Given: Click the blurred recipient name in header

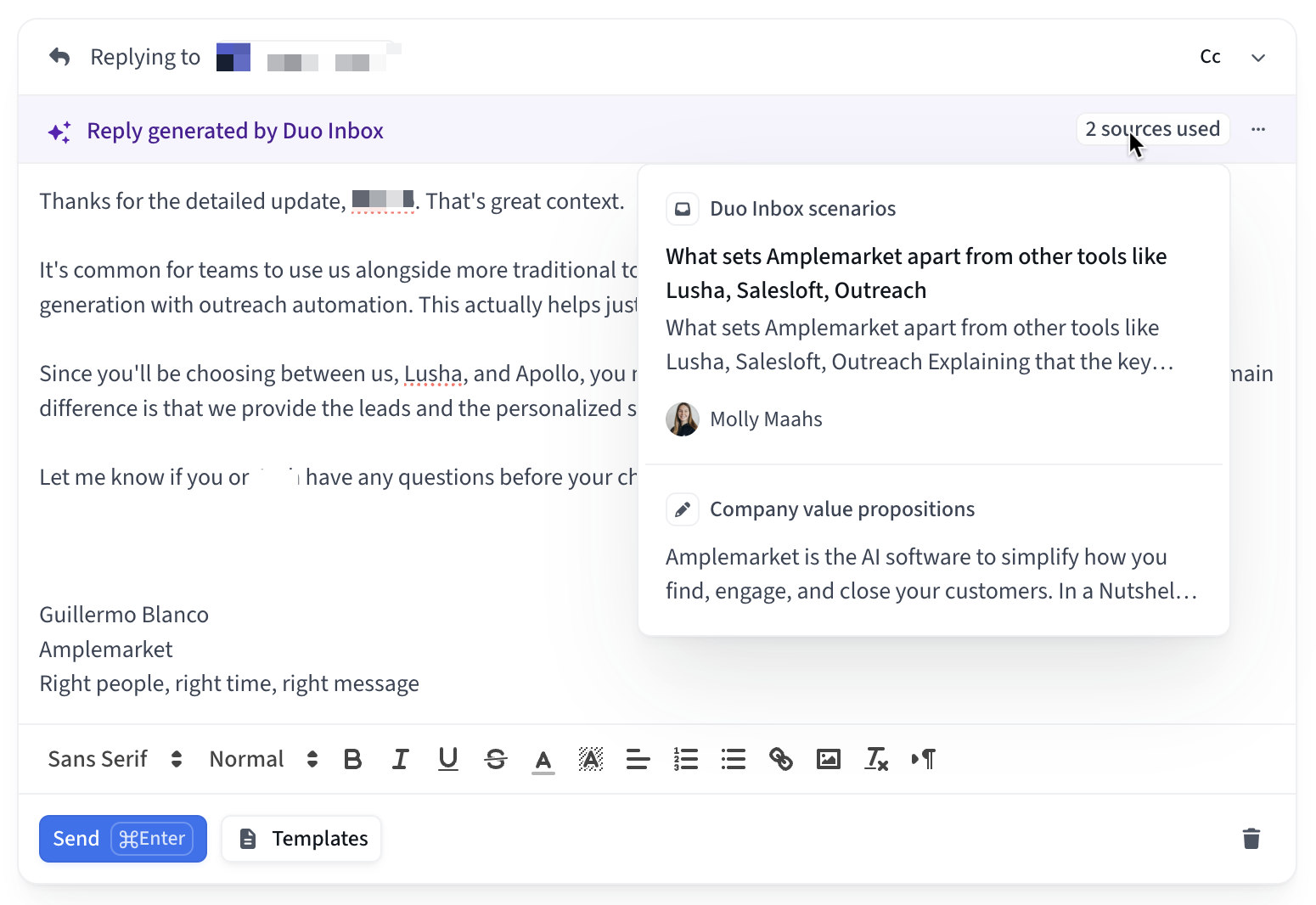Looking at the screenshot, I should click(x=309, y=58).
